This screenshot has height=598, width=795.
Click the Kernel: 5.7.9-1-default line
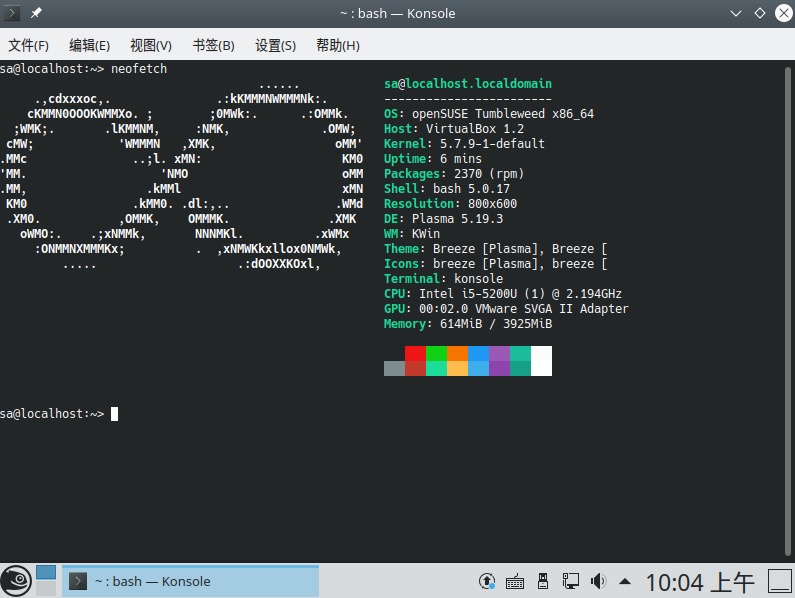464,144
